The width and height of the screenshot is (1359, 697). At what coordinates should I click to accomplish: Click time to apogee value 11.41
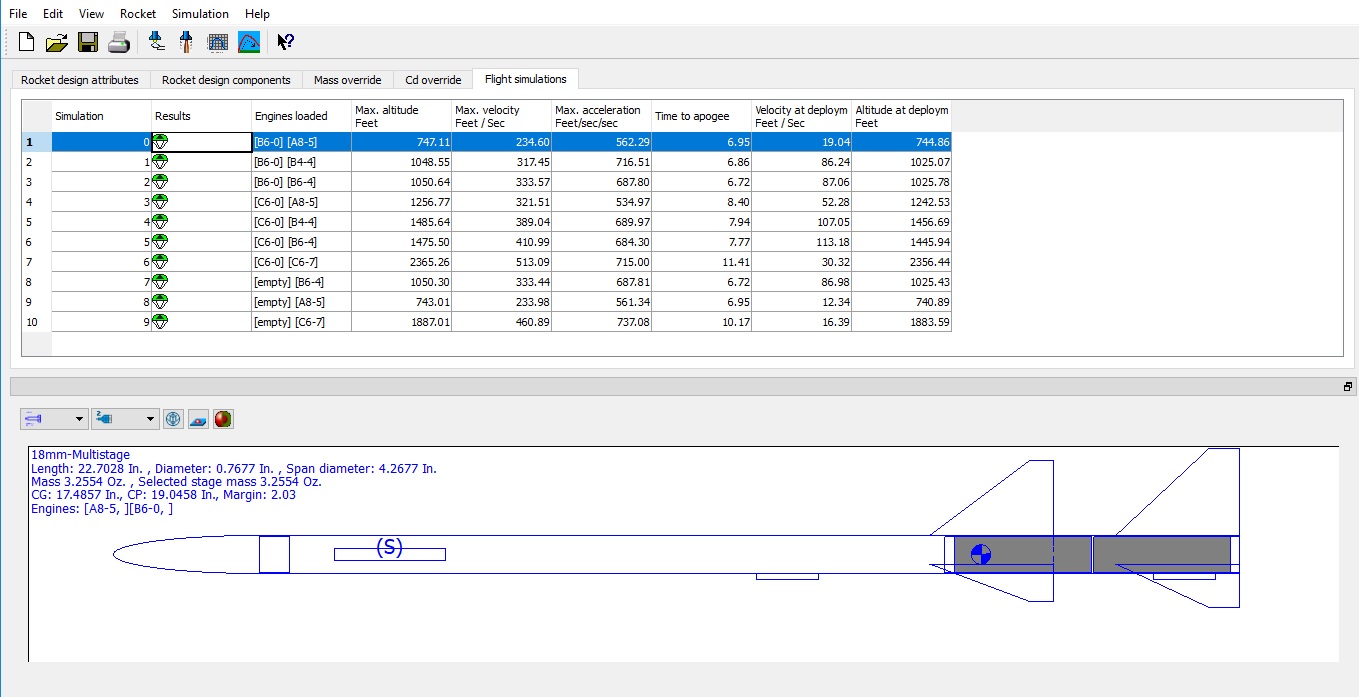(x=701, y=262)
